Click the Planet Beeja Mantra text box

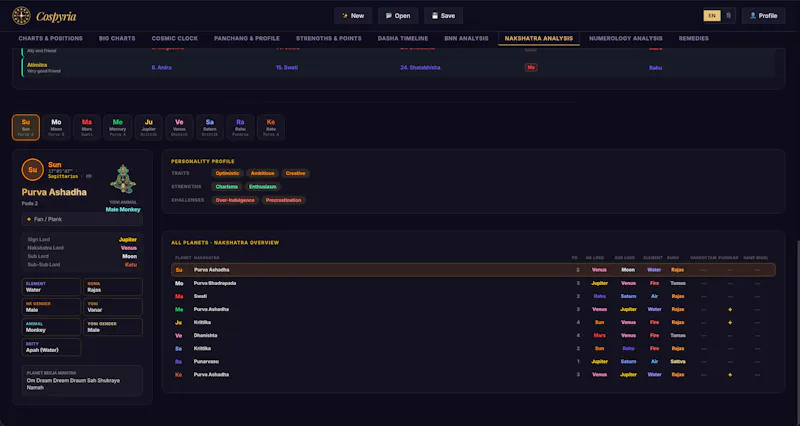82,381
